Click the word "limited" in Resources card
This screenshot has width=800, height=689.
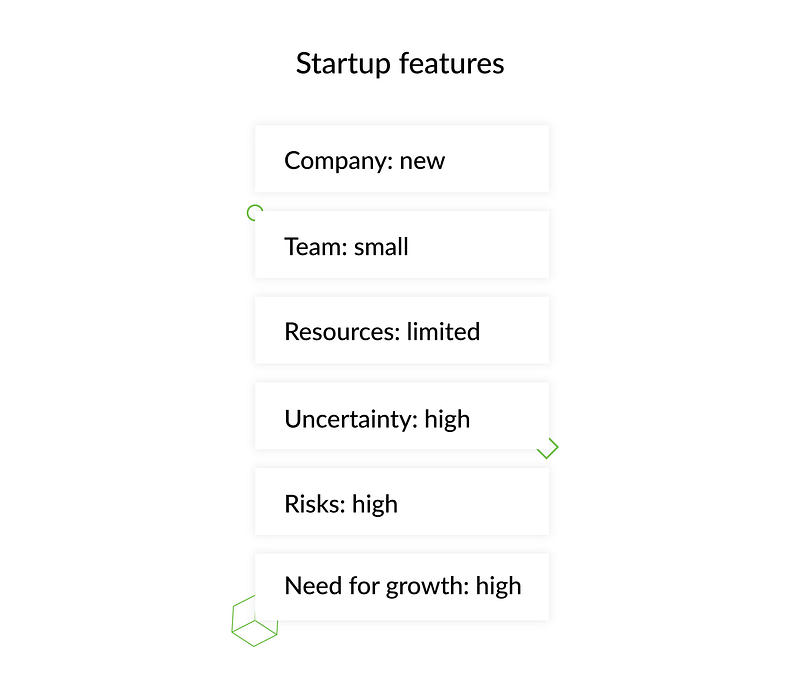coord(443,332)
